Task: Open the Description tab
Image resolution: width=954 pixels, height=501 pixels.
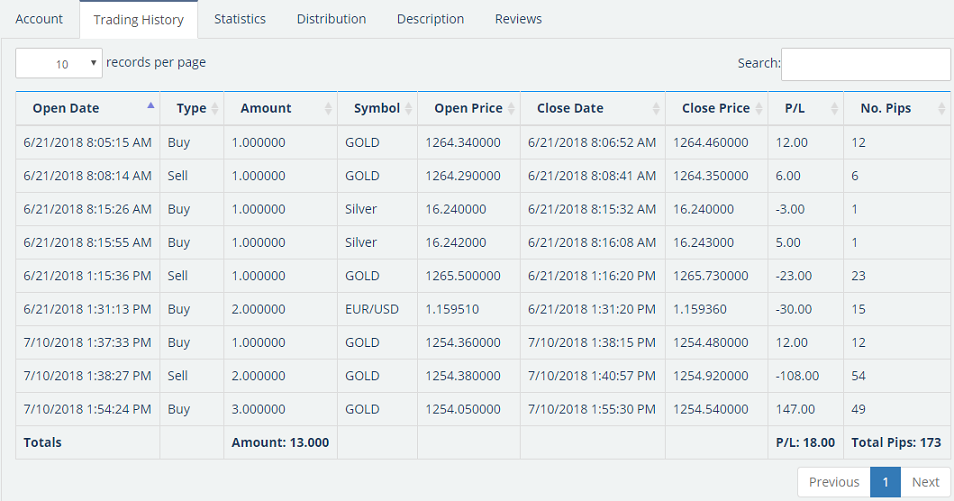Action: [x=430, y=19]
